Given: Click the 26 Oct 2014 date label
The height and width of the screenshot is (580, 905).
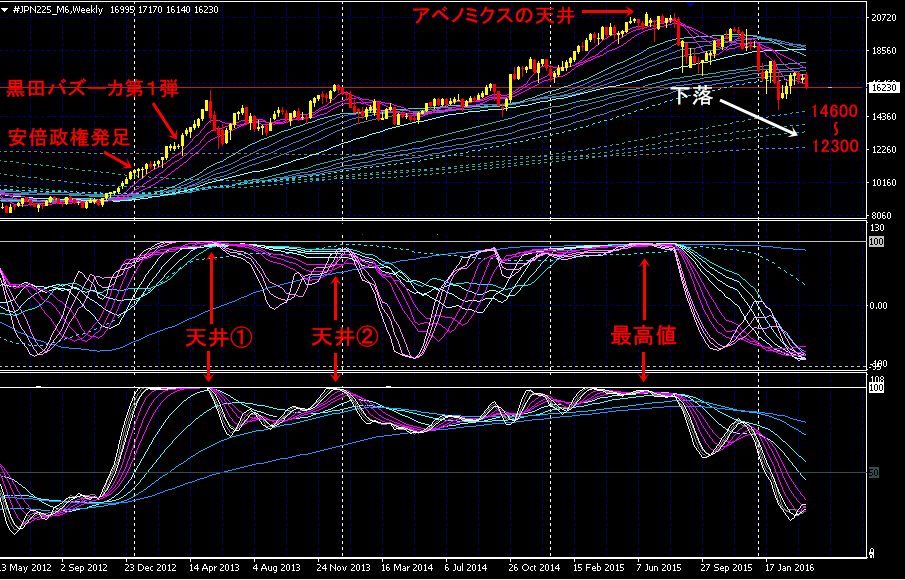Looking at the screenshot, I should 534,567.
